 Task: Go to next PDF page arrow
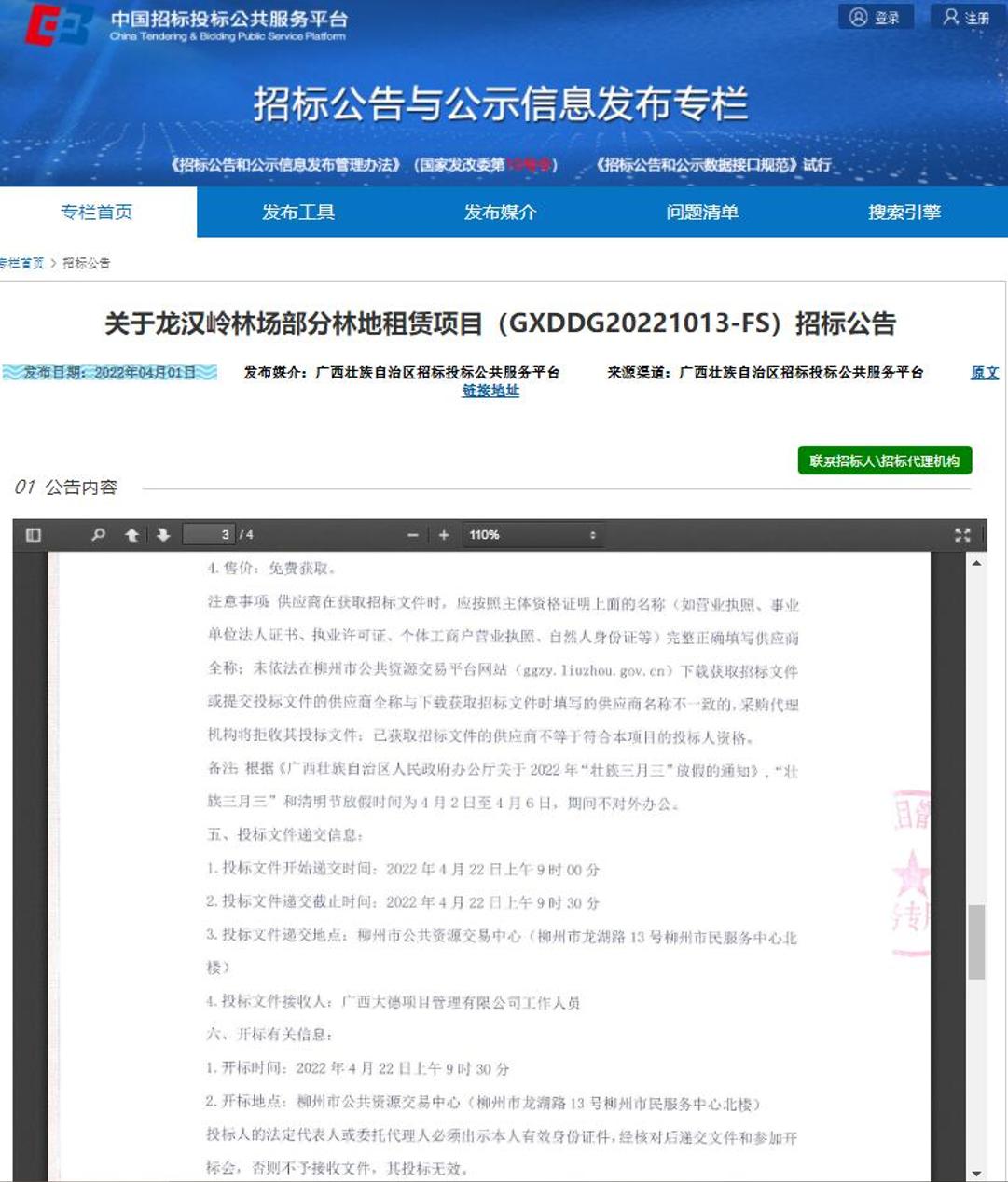[x=163, y=534]
